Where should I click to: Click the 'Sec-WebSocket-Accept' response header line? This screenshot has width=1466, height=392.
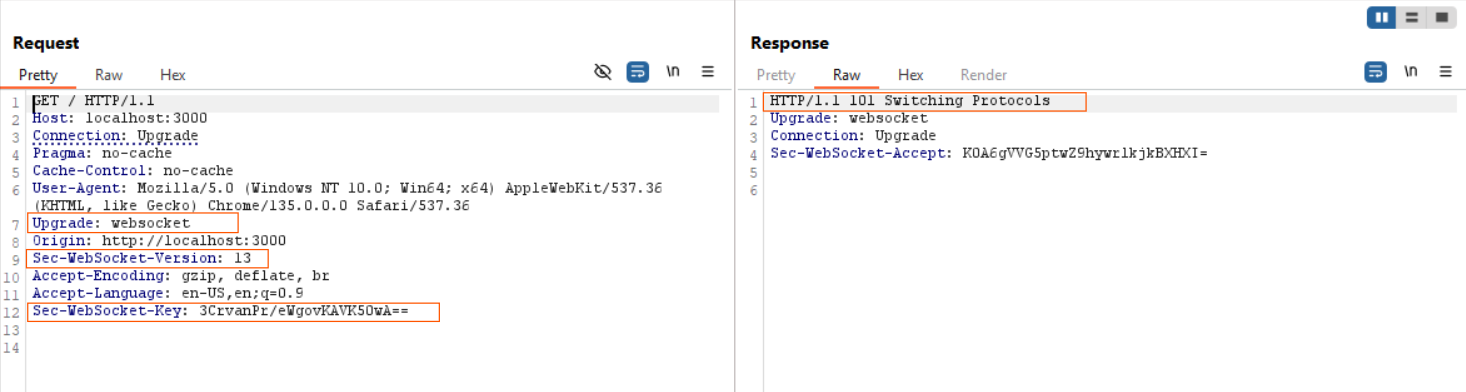coord(989,153)
